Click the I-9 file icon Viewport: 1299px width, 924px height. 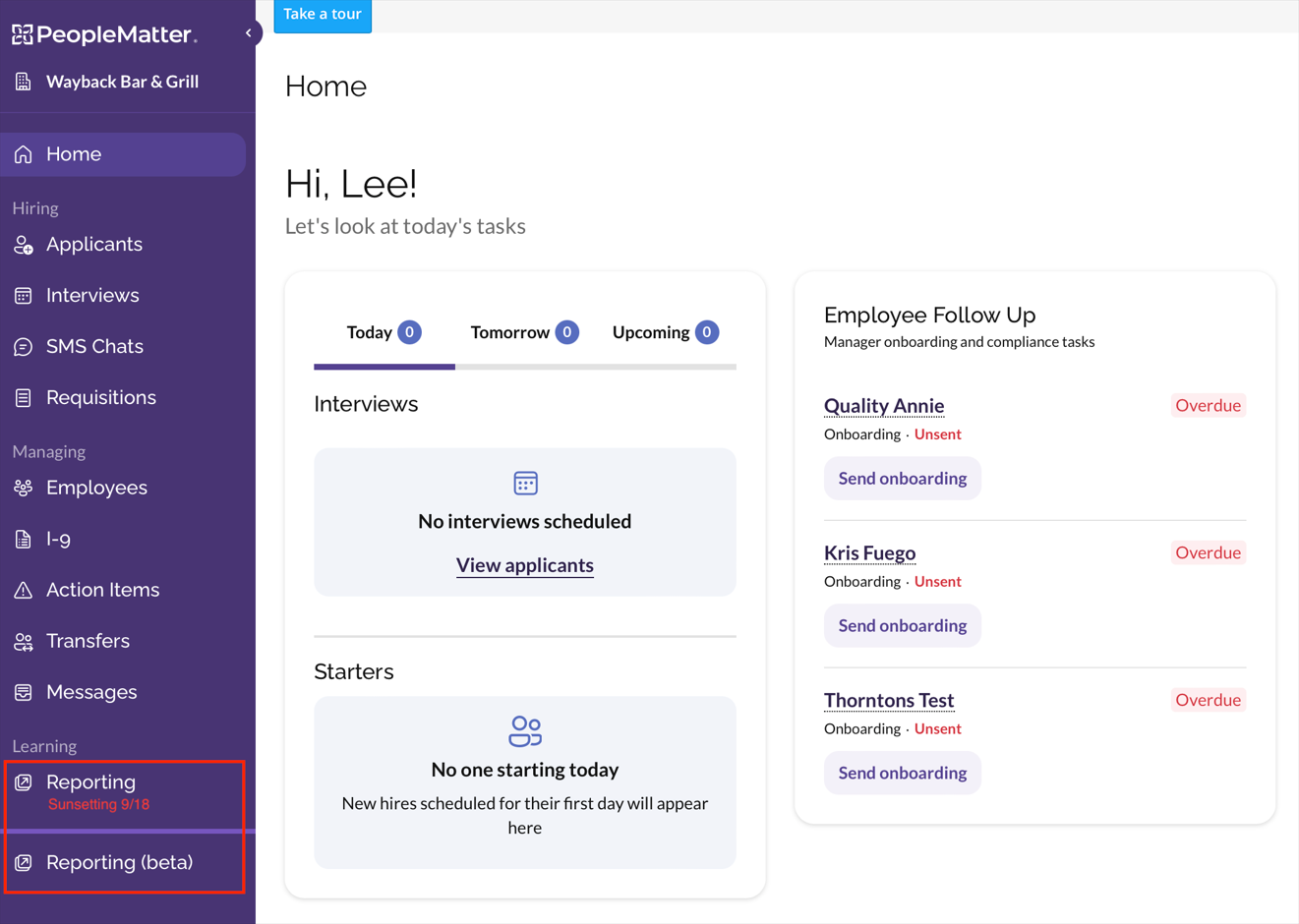pyautogui.click(x=24, y=540)
